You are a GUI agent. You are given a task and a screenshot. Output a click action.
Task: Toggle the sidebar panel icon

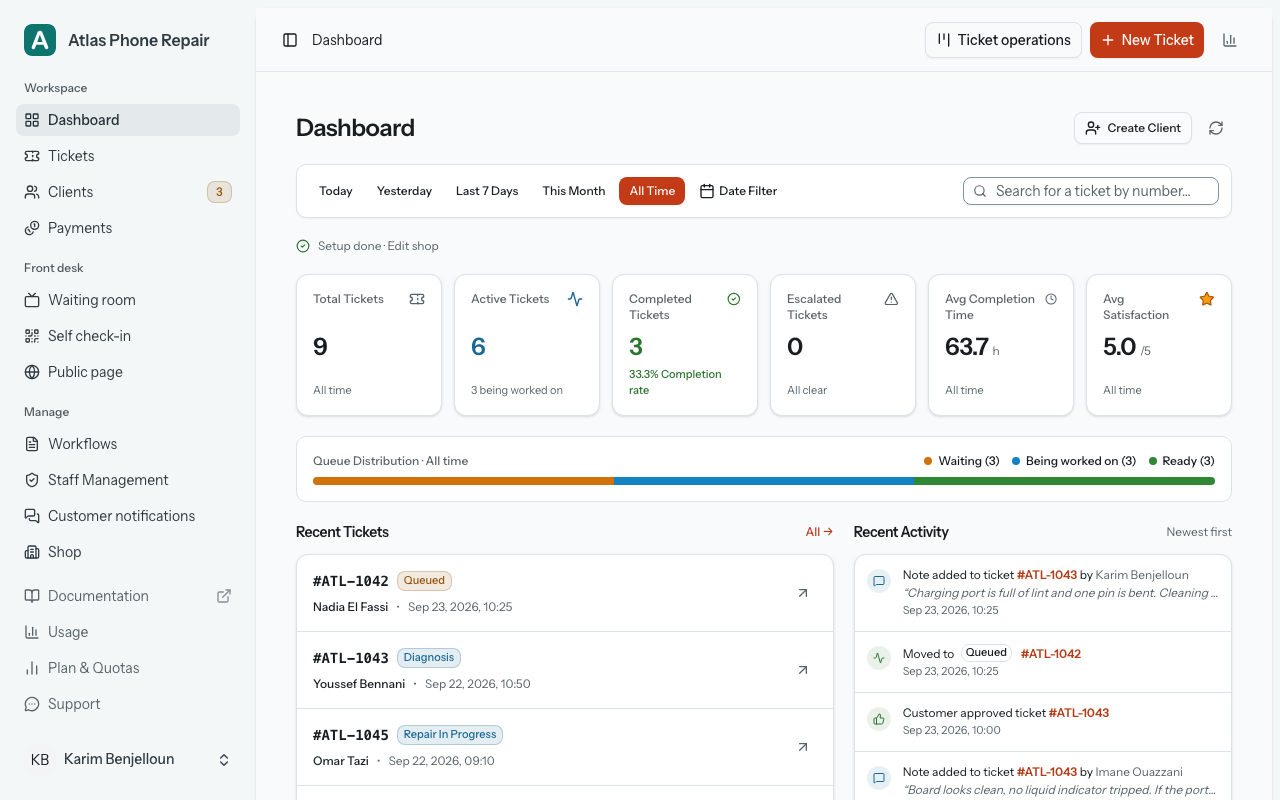point(290,40)
